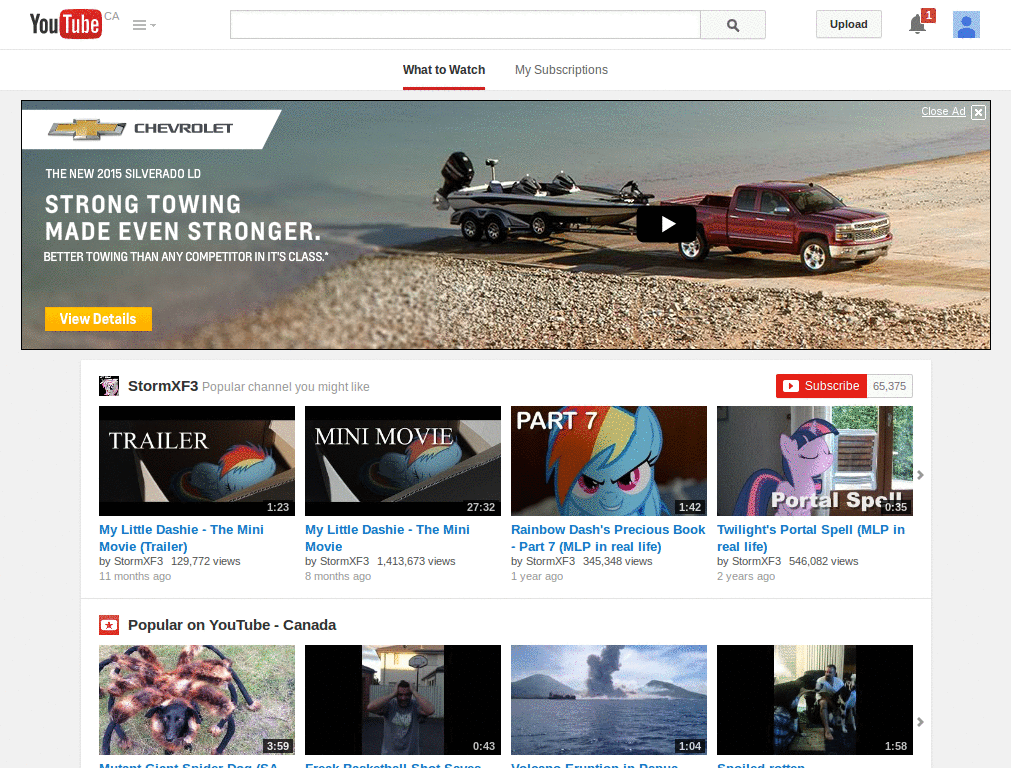Open Popular on YouTube - Canada heading
Image resolution: width=1024 pixels, height=768 pixels.
[232, 625]
